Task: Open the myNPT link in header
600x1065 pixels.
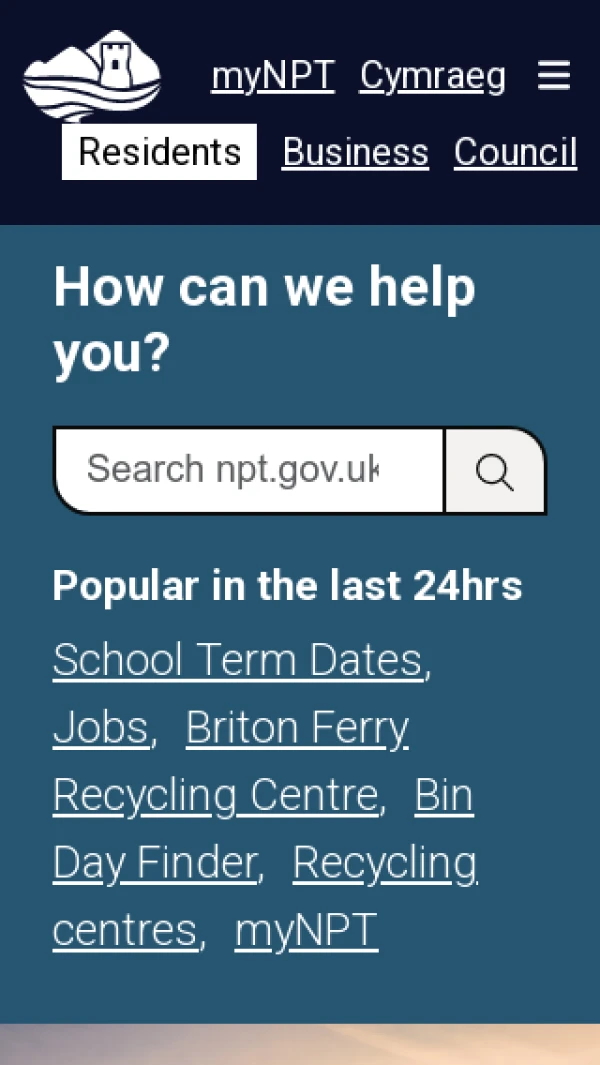Action: 273,76
